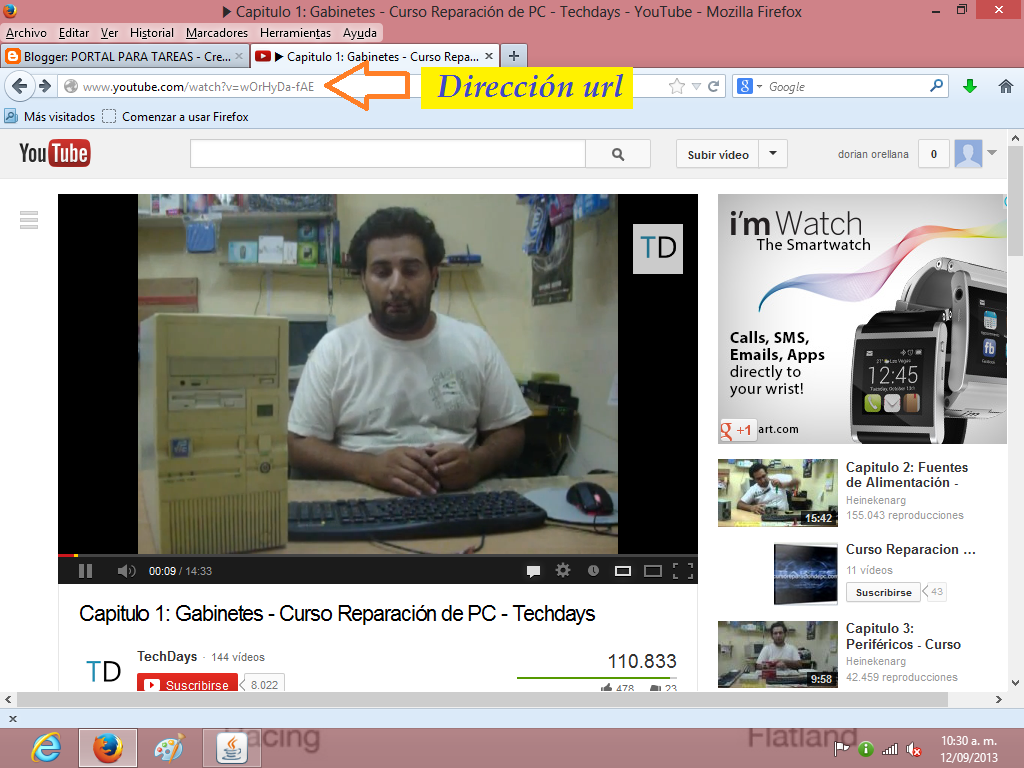Click the muted volume tray icon
This screenshot has width=1024, height=768.
pos(914,750)
